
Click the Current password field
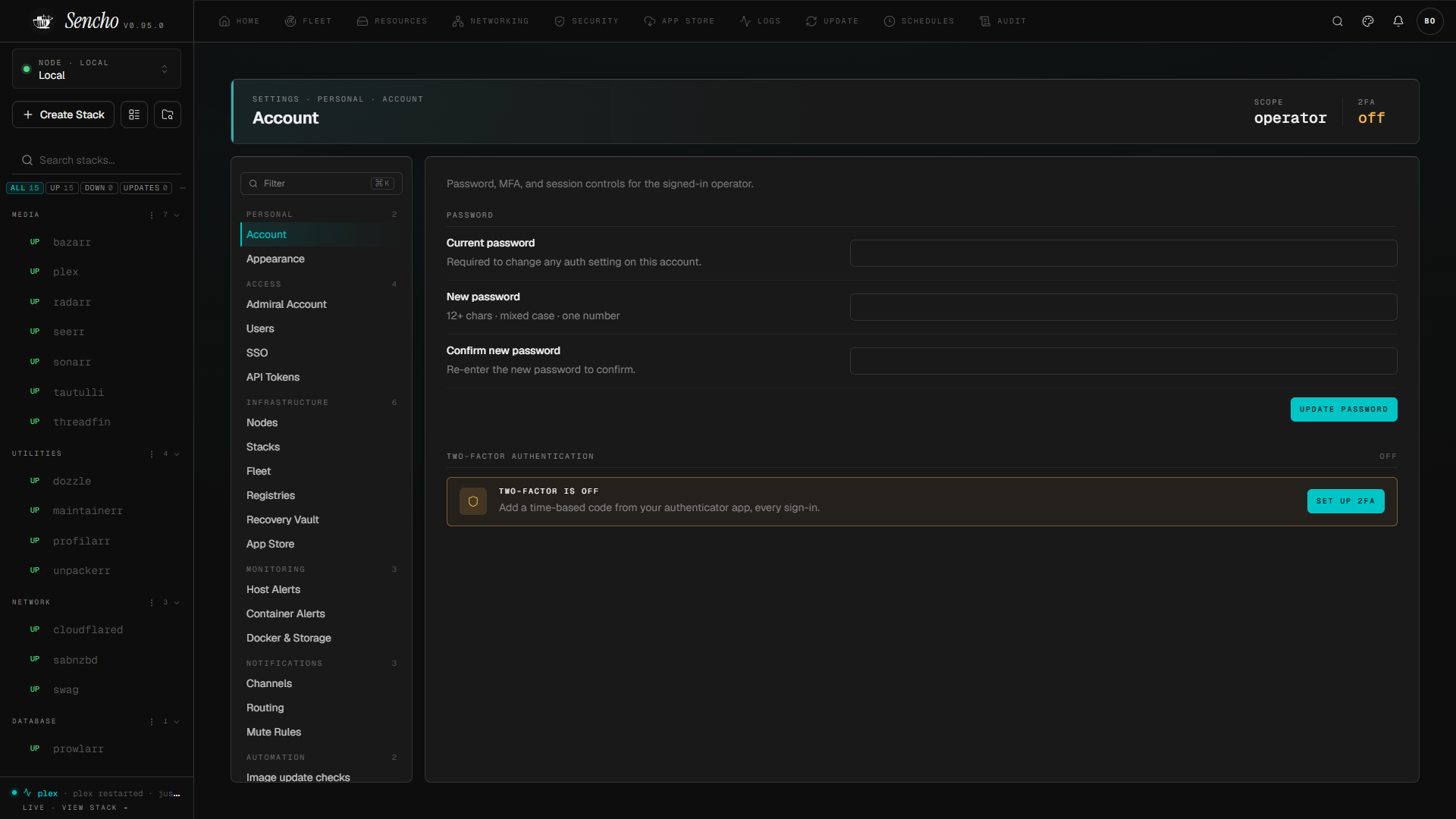click(1123, 253)
